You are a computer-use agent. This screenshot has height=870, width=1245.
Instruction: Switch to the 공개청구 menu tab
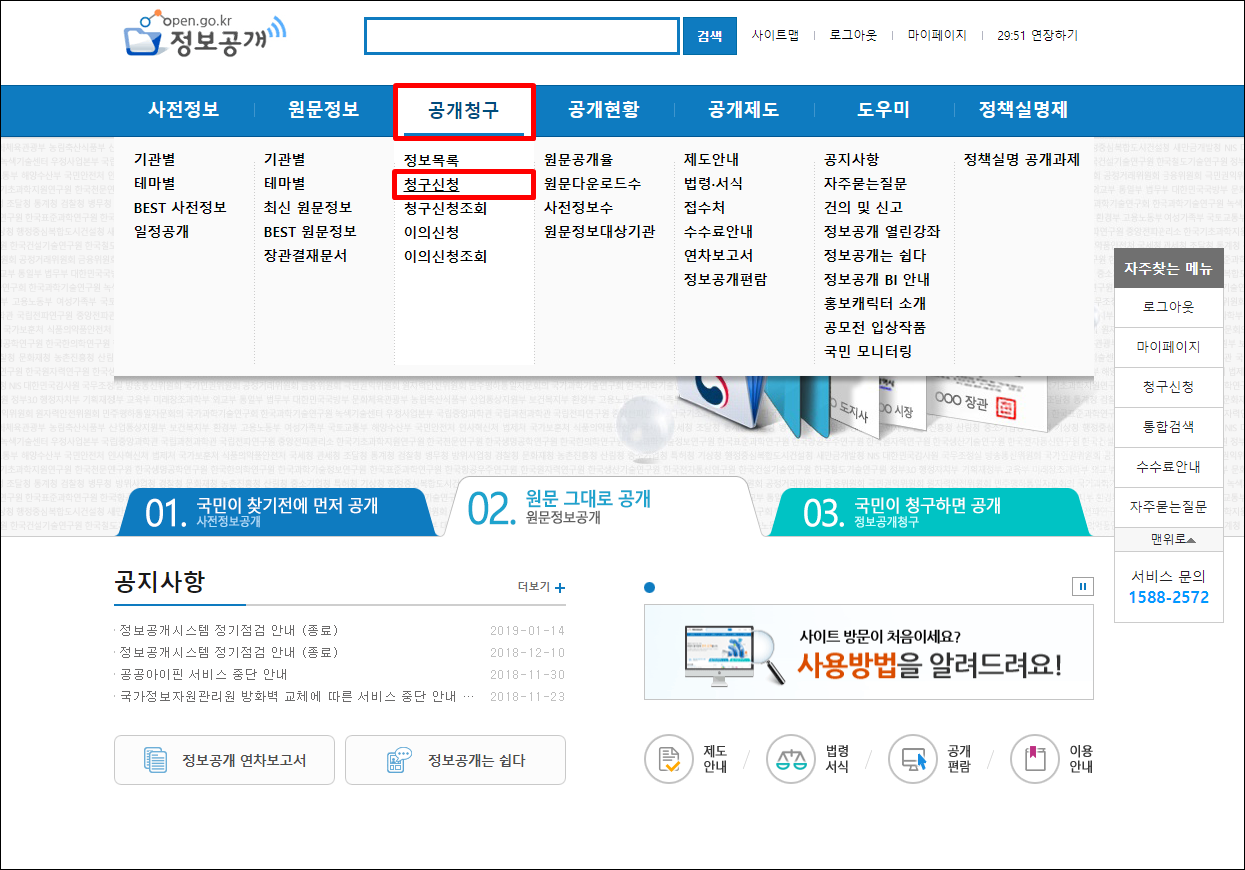click(x=463, y=111)
